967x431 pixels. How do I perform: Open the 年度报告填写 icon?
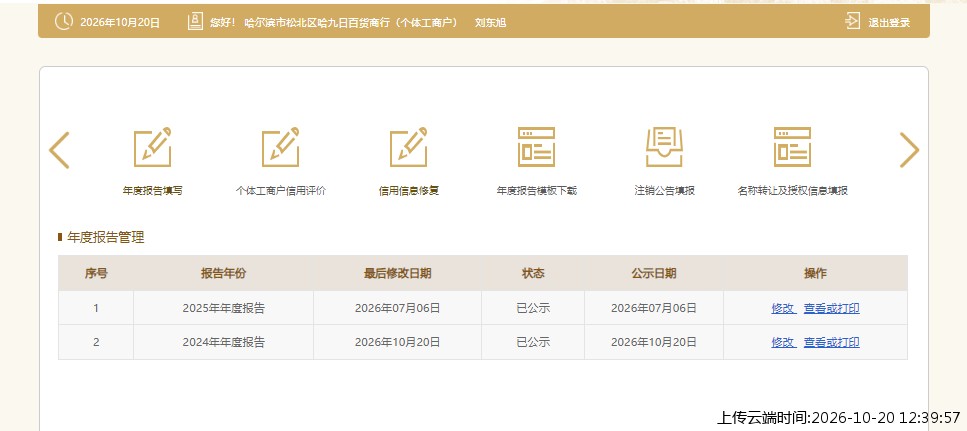click(152, 147)
